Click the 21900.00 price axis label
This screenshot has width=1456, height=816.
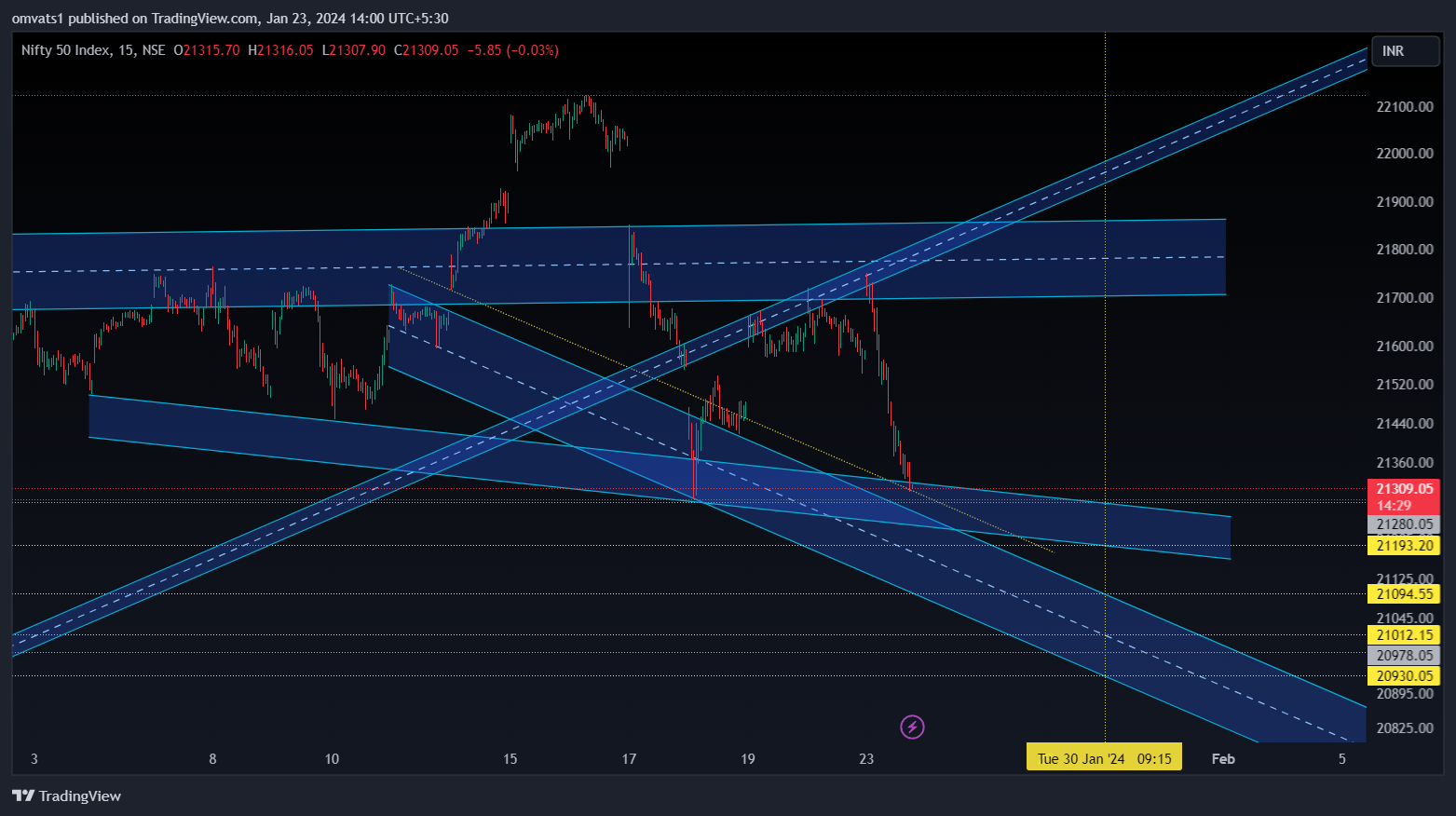1404,202
